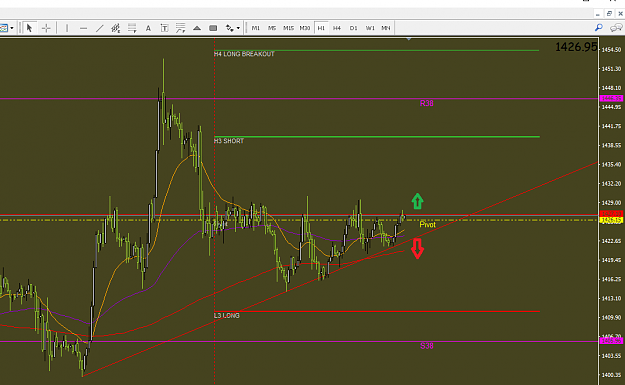The width and height of the screenshot is (625, 385).
Task: Switch chart to W1 weekly timeframe
Action: (x=370, y=28)
